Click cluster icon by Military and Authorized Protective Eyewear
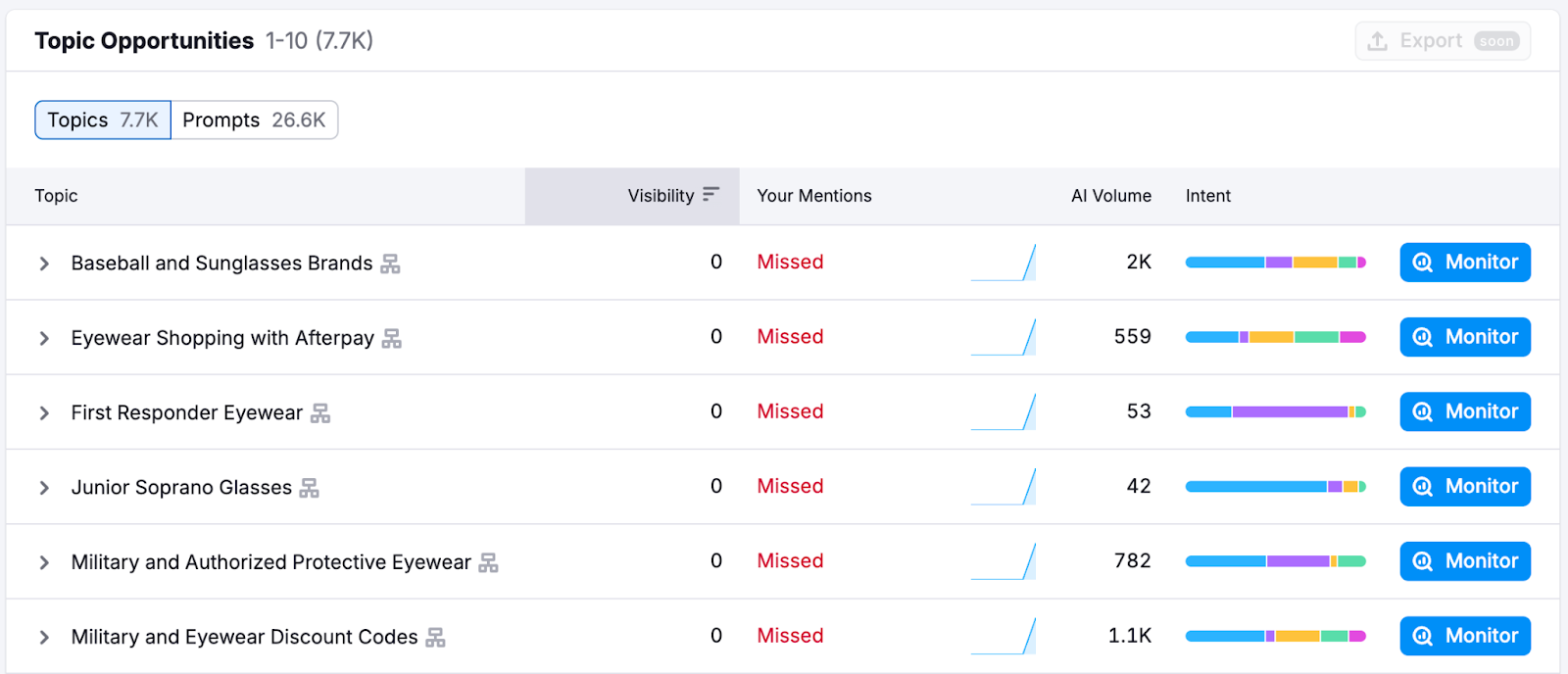 click(488, 563)
